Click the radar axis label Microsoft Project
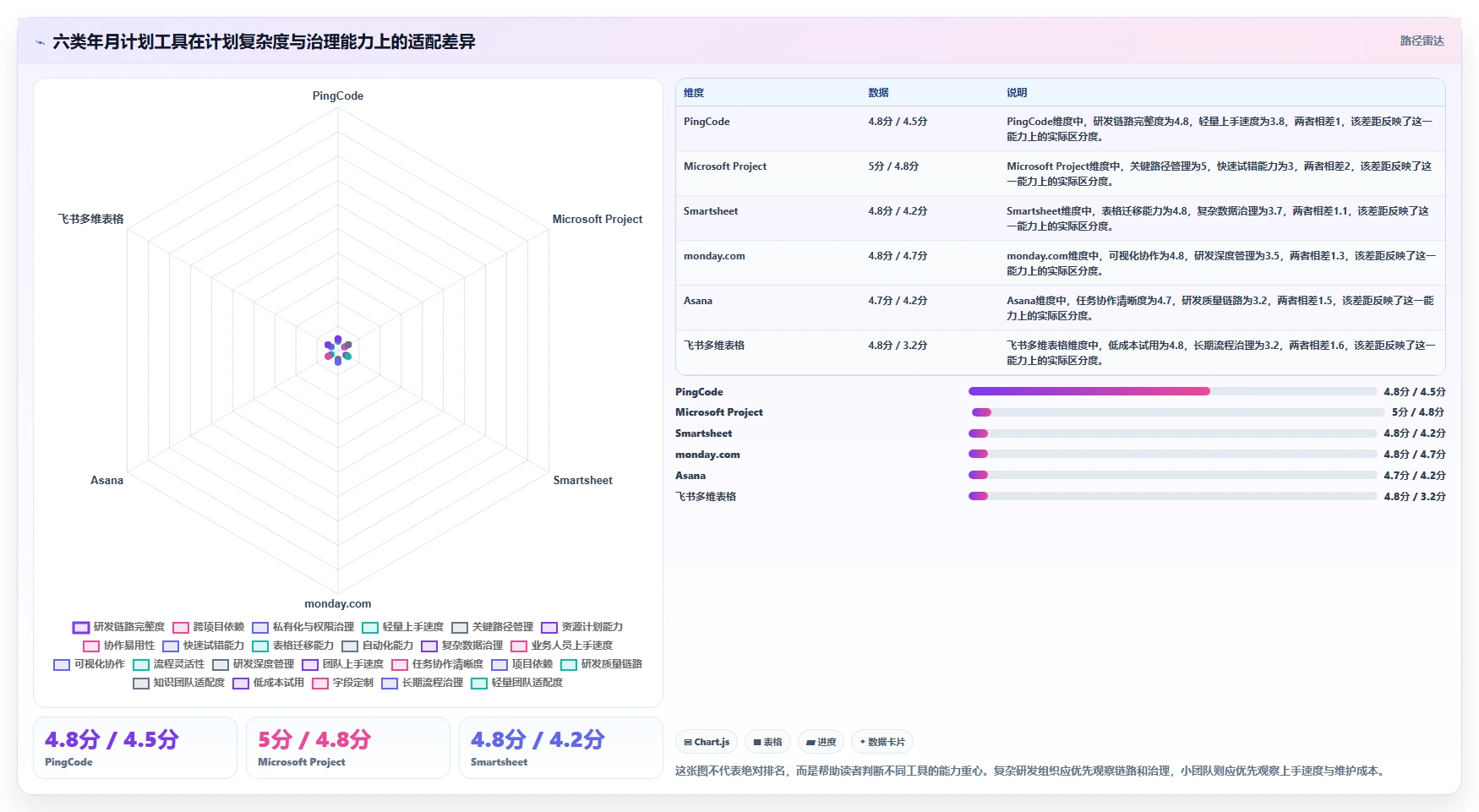Image resolution: width=1479 pixels, height=812 pixels. coord(598,219)
